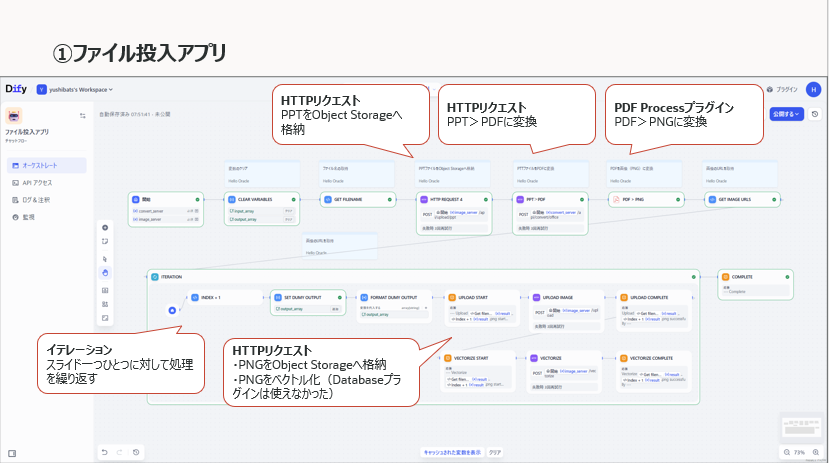Screen dimensions: 829x463
Task: Click the iteration start home icon
Action: [x=172, y=310]
